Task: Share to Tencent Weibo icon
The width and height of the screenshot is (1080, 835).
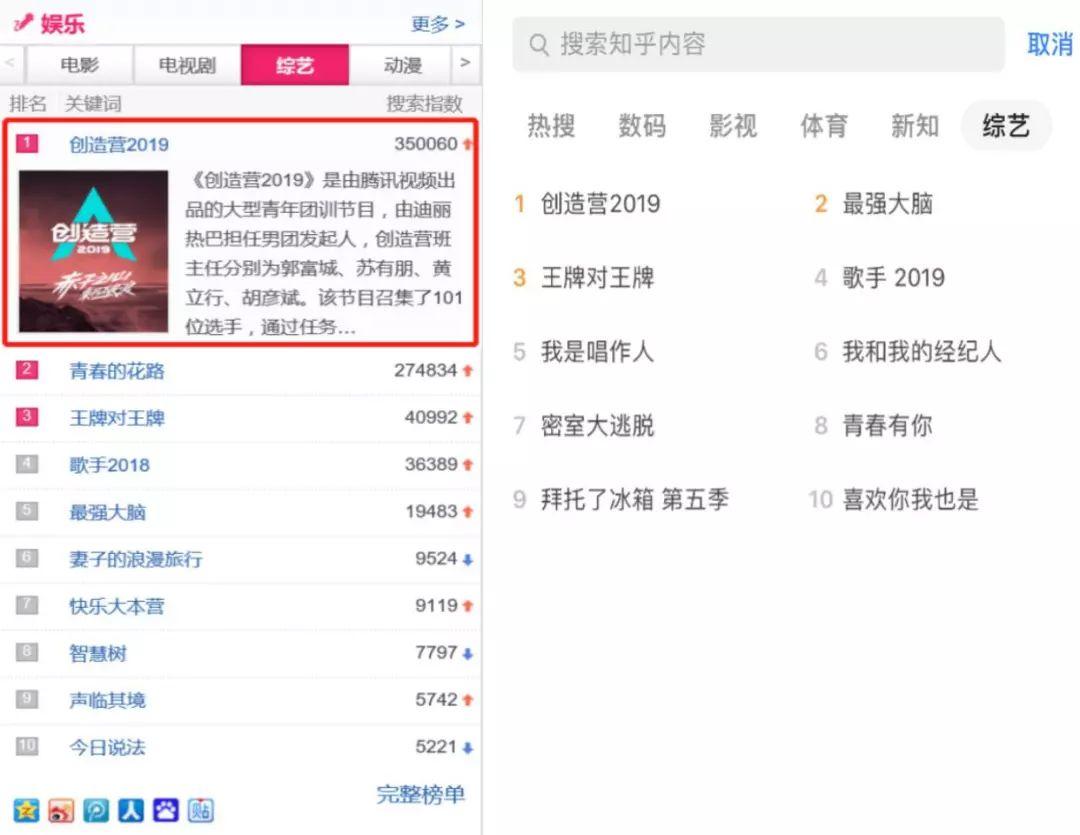Action: 96,810
